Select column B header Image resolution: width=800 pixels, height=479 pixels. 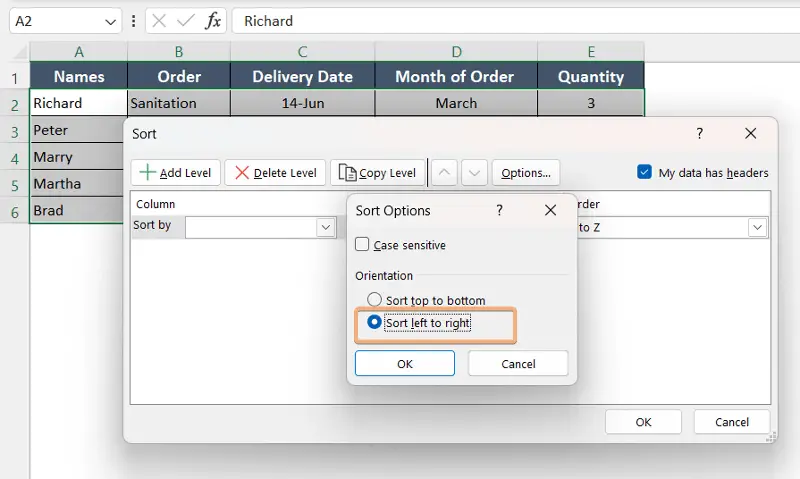[179, 52]
